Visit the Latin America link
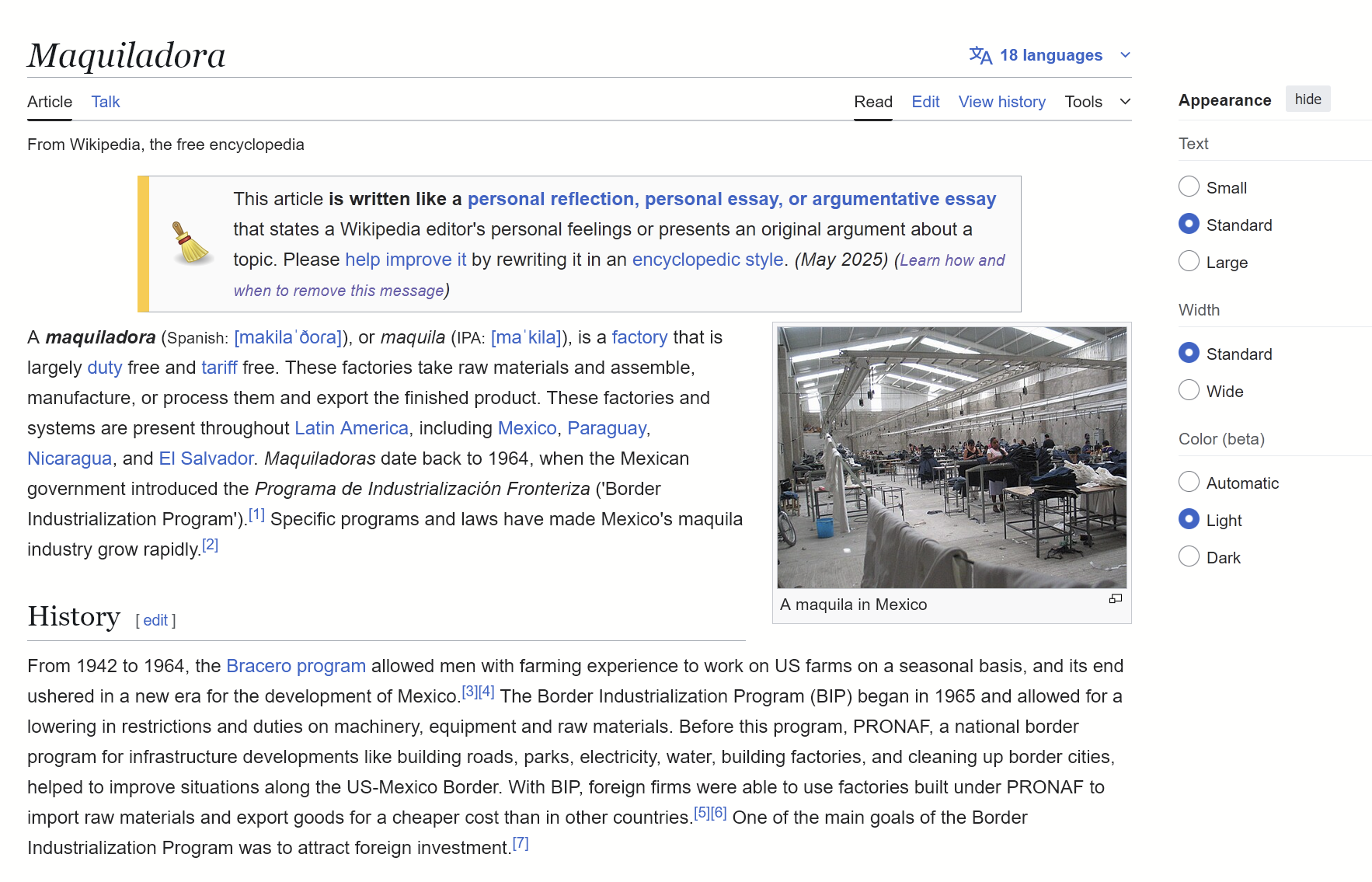1372x882 pixels. click(x=351, y=428)
